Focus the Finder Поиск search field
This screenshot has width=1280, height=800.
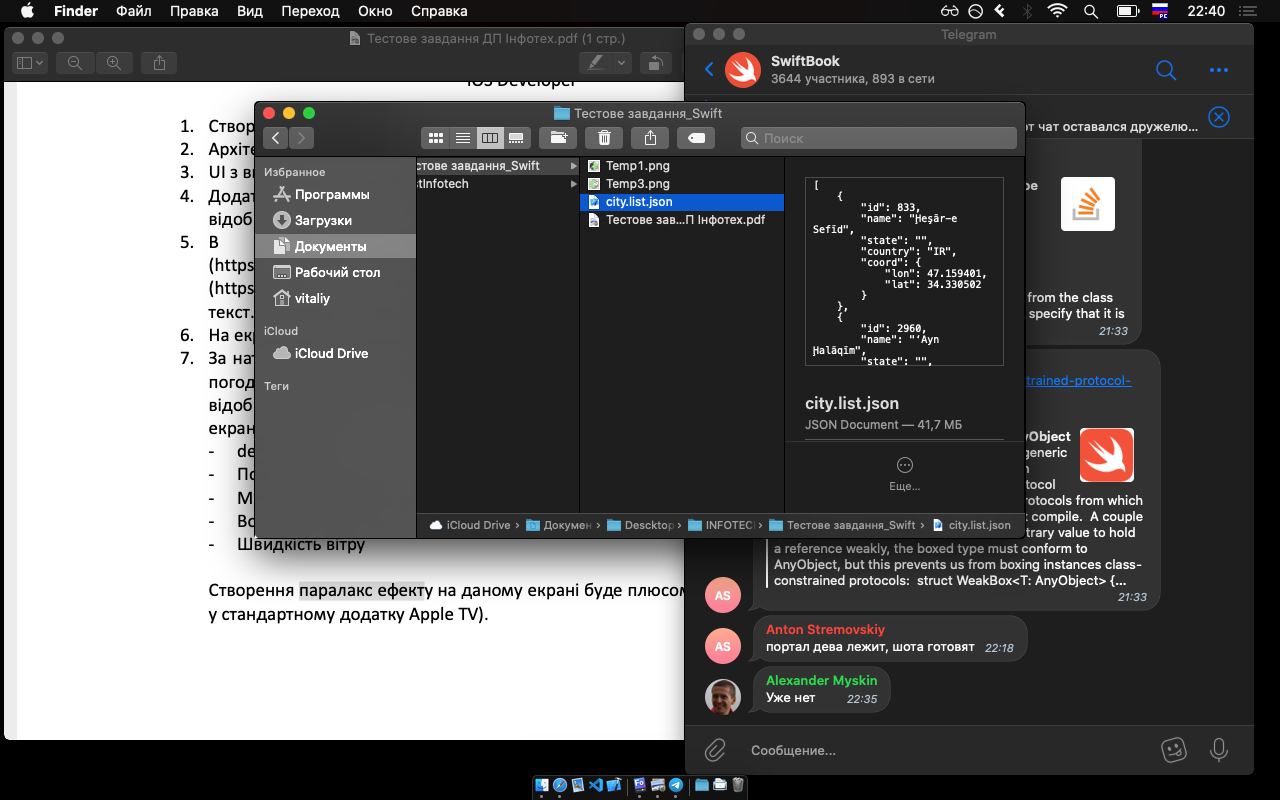pos(878,138)
